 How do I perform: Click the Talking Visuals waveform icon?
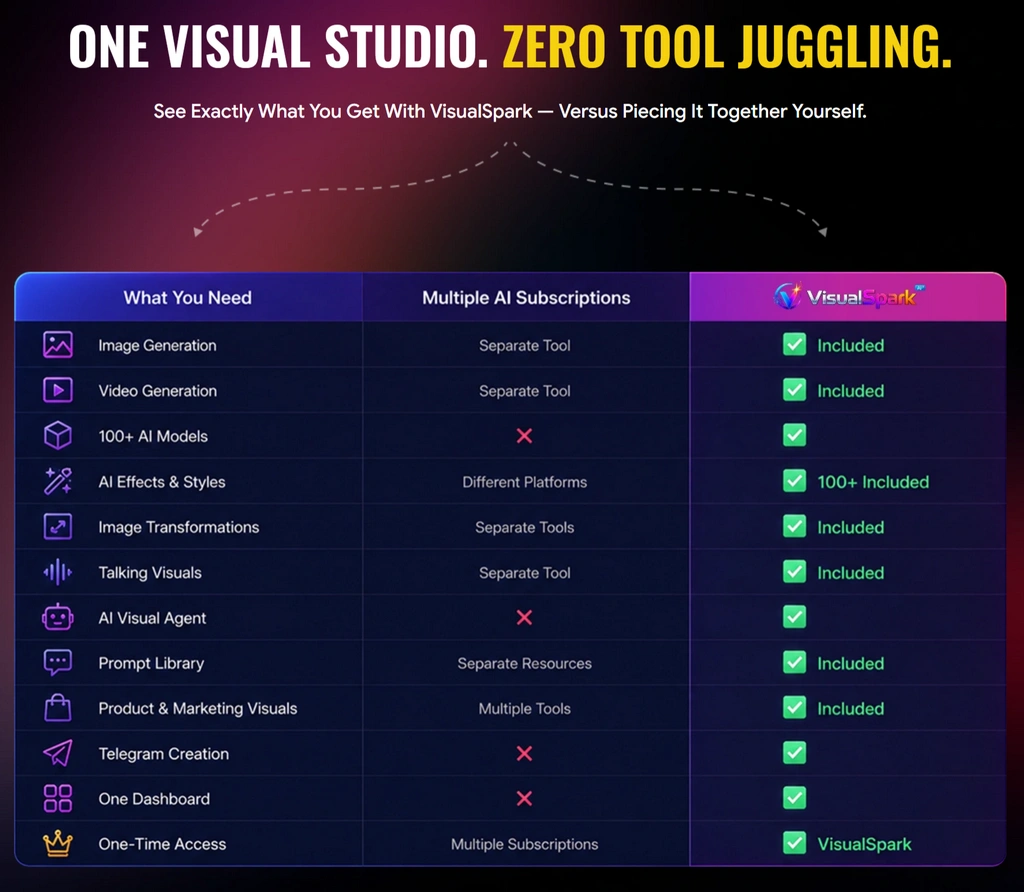click(x=57, y=572)
